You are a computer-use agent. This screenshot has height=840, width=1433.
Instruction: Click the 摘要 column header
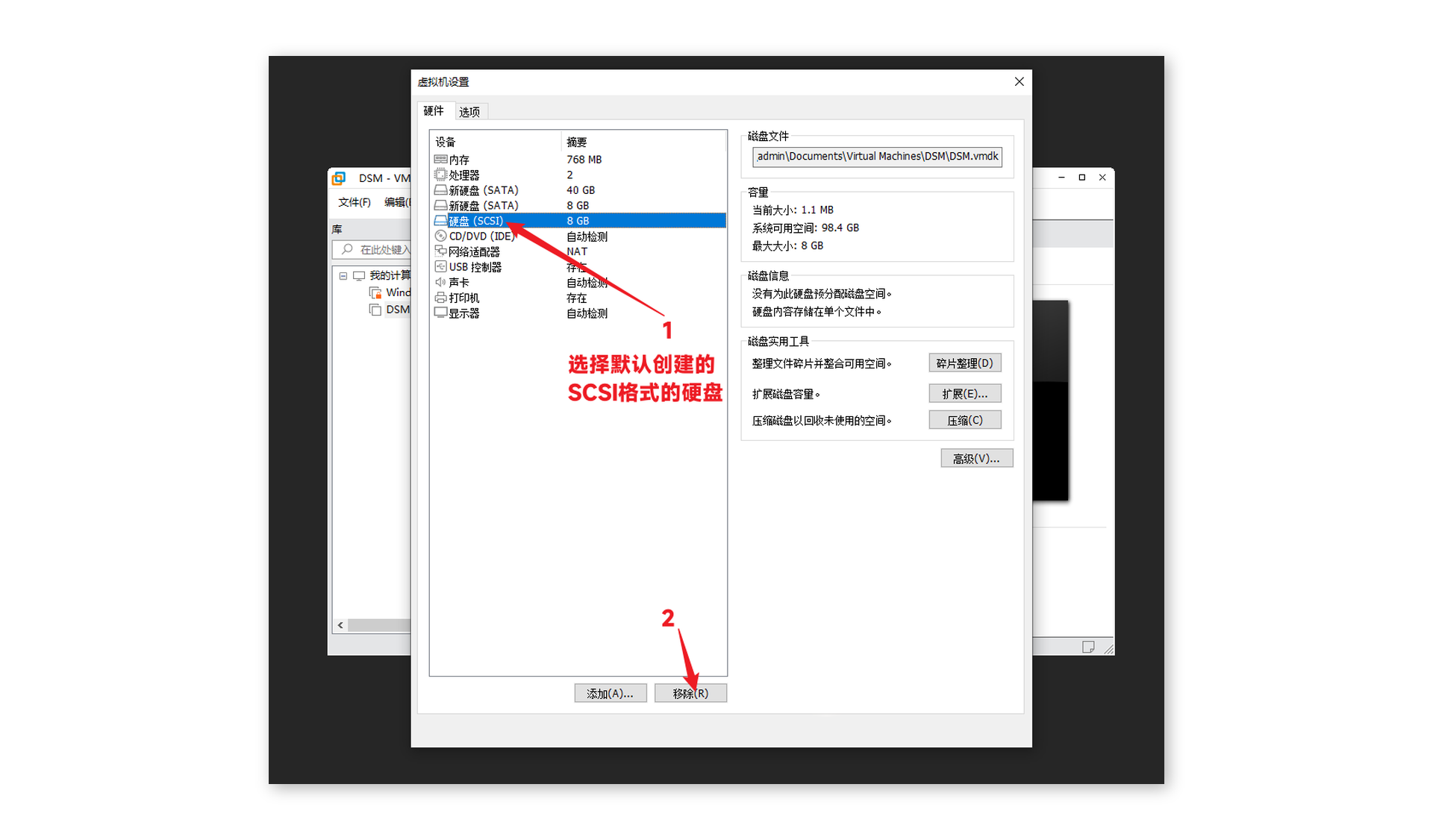[576, 142]
